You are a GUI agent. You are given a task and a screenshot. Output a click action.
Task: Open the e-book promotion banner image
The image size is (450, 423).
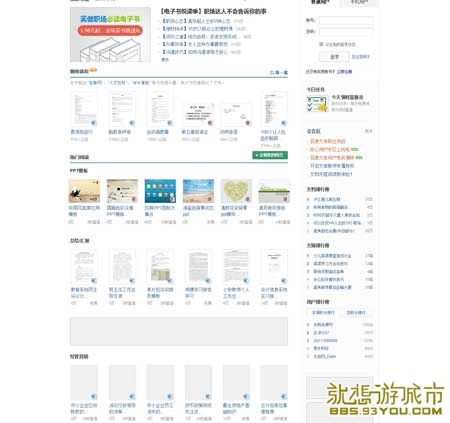[x=110, y=35]
